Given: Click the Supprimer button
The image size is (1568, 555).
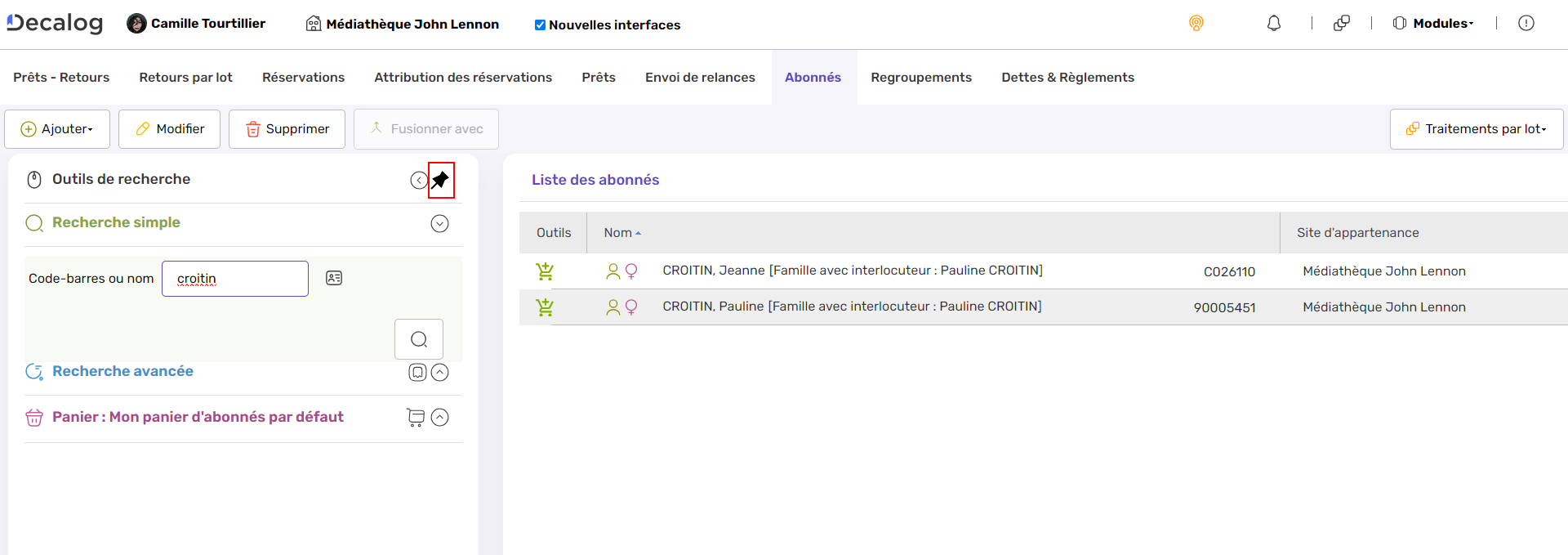Looking at the screenshot, I should [x=287, y=129].
